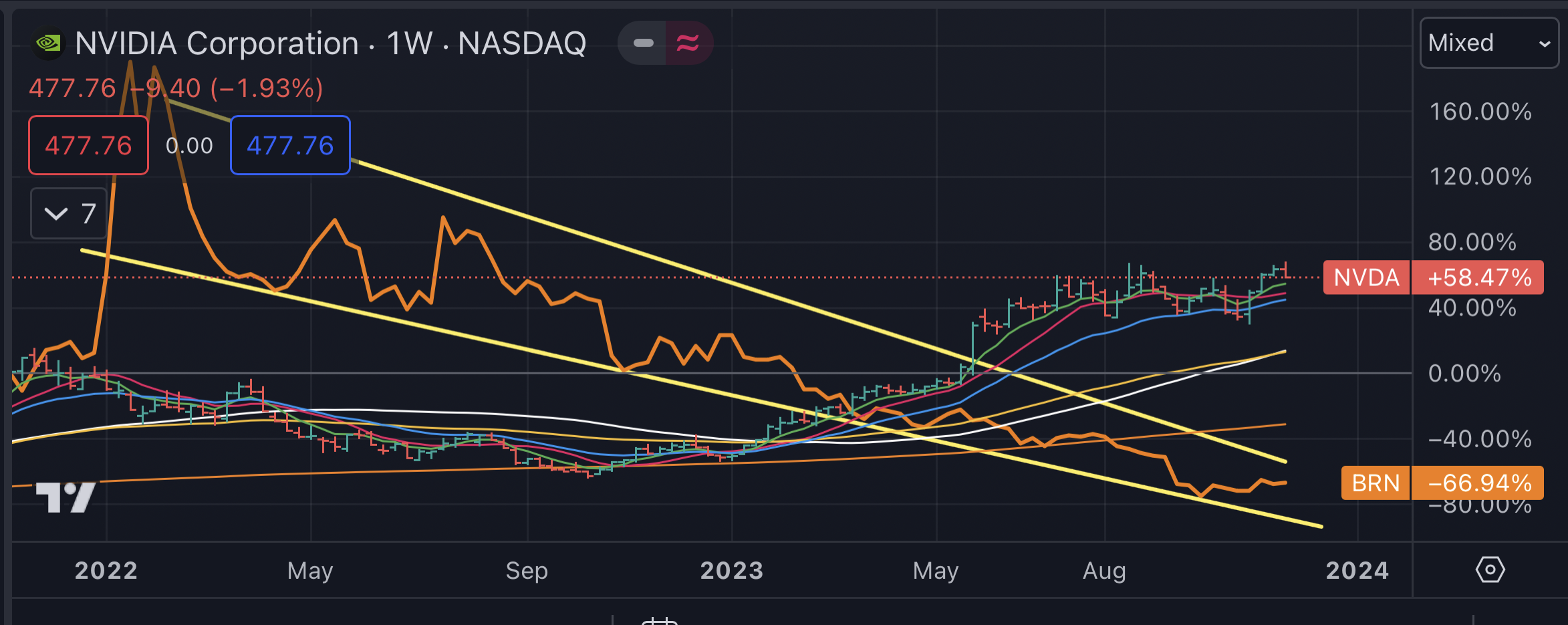Screen dimensions: 1568x625
Task: Open chart settings hexagon gear icon
Action: [x=1490, y=570]
